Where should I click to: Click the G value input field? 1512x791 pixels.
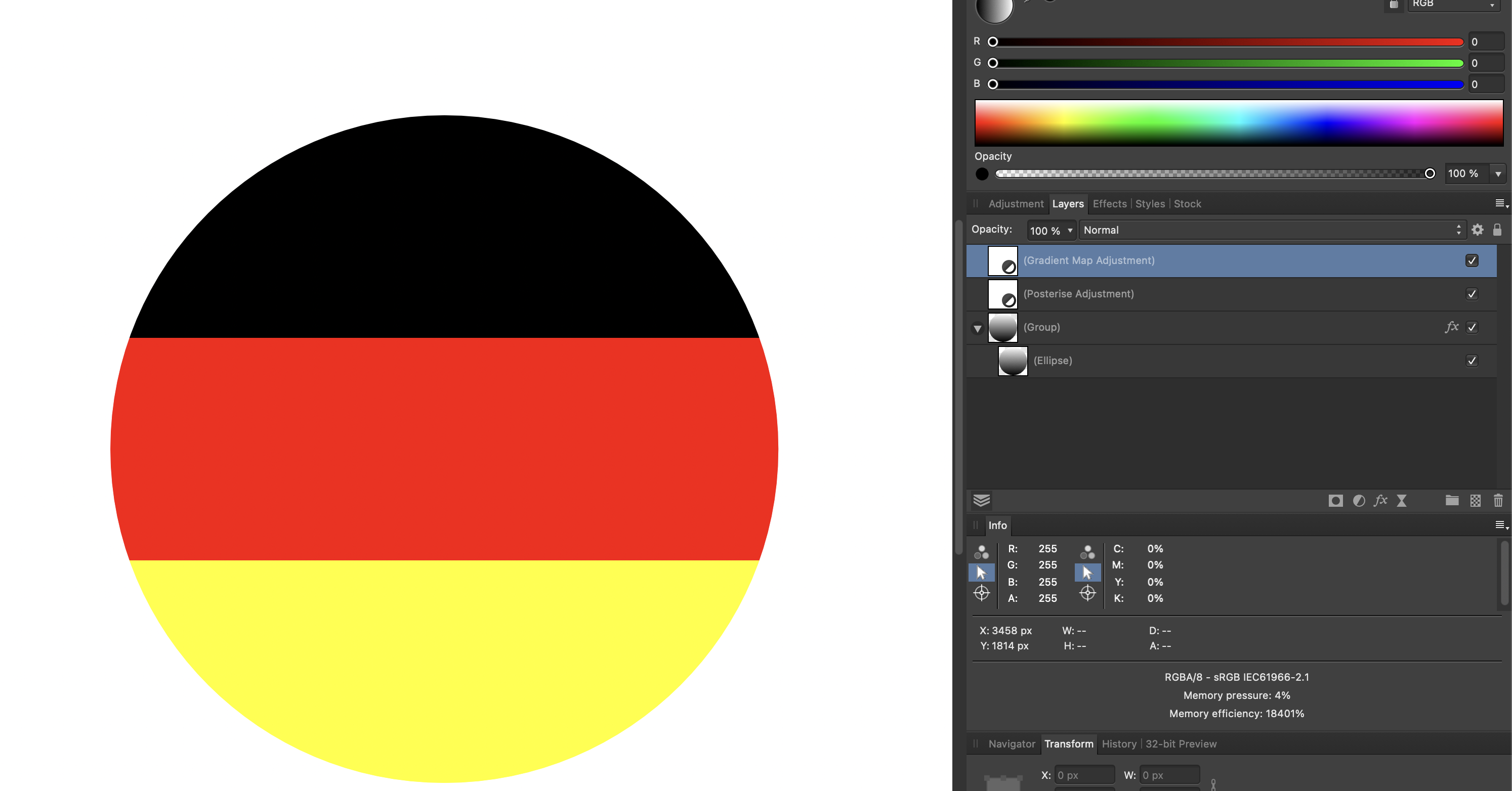click(x=1486, y=63)
